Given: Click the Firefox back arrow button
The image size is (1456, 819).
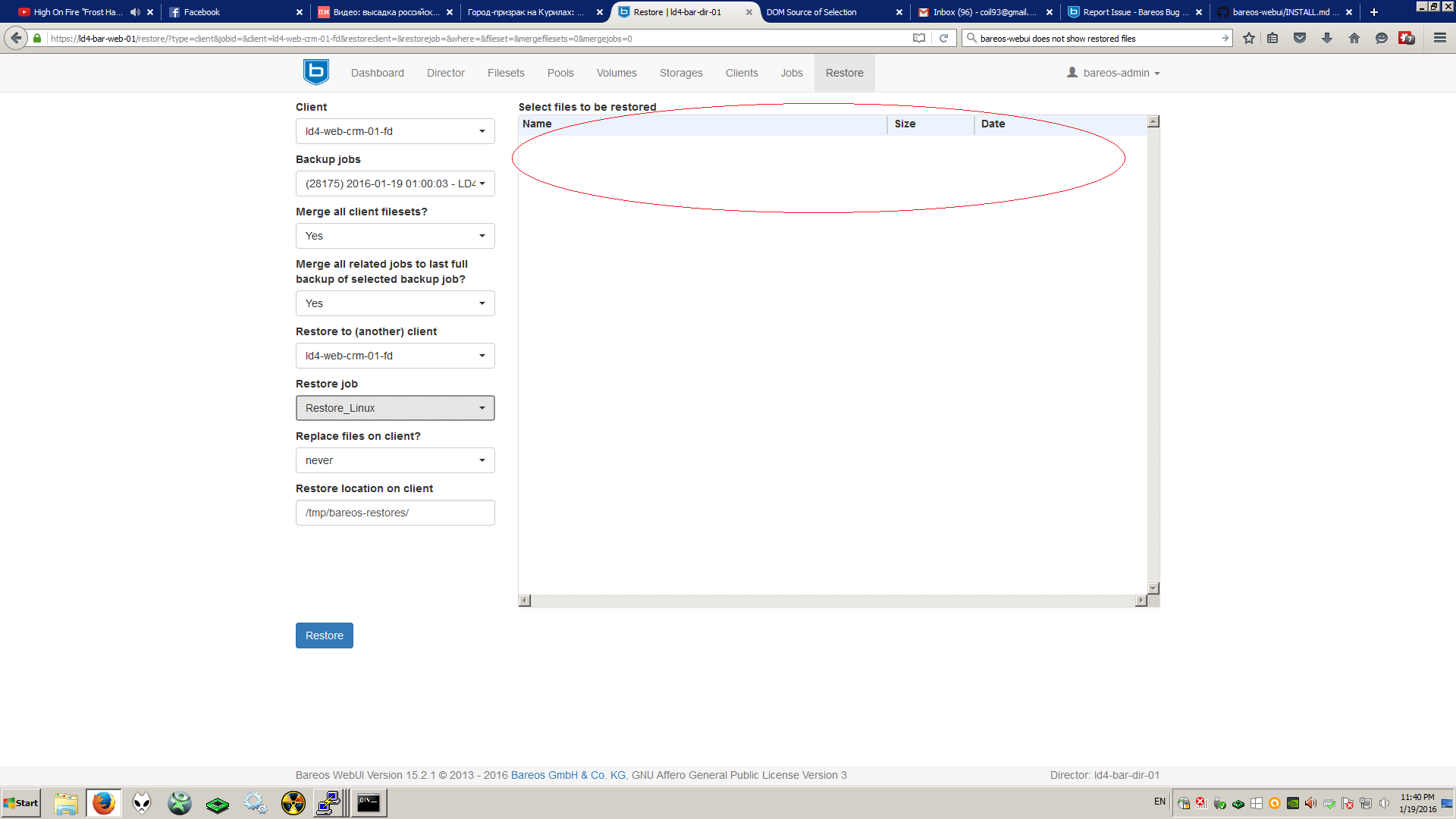Looking at the screenshot, I should pyautogui.click(x=16, y=38).
